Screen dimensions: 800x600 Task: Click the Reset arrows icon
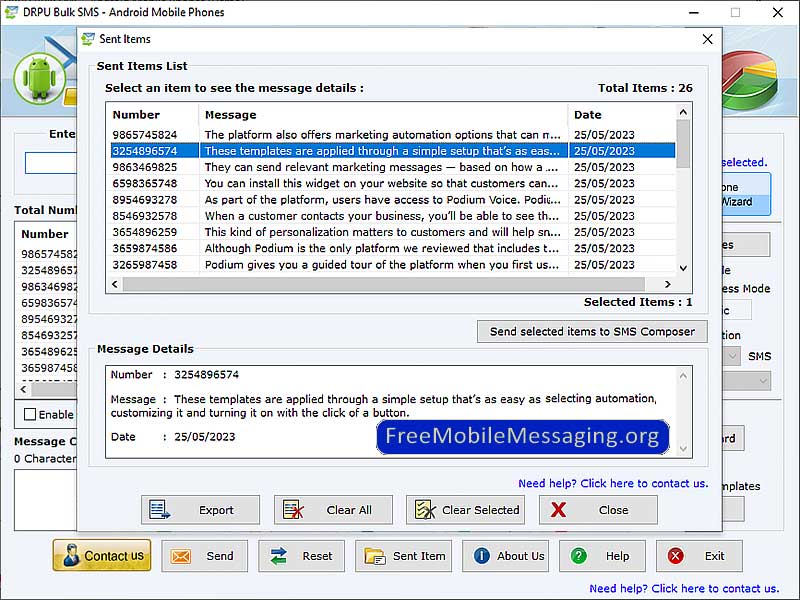(279, 556)
